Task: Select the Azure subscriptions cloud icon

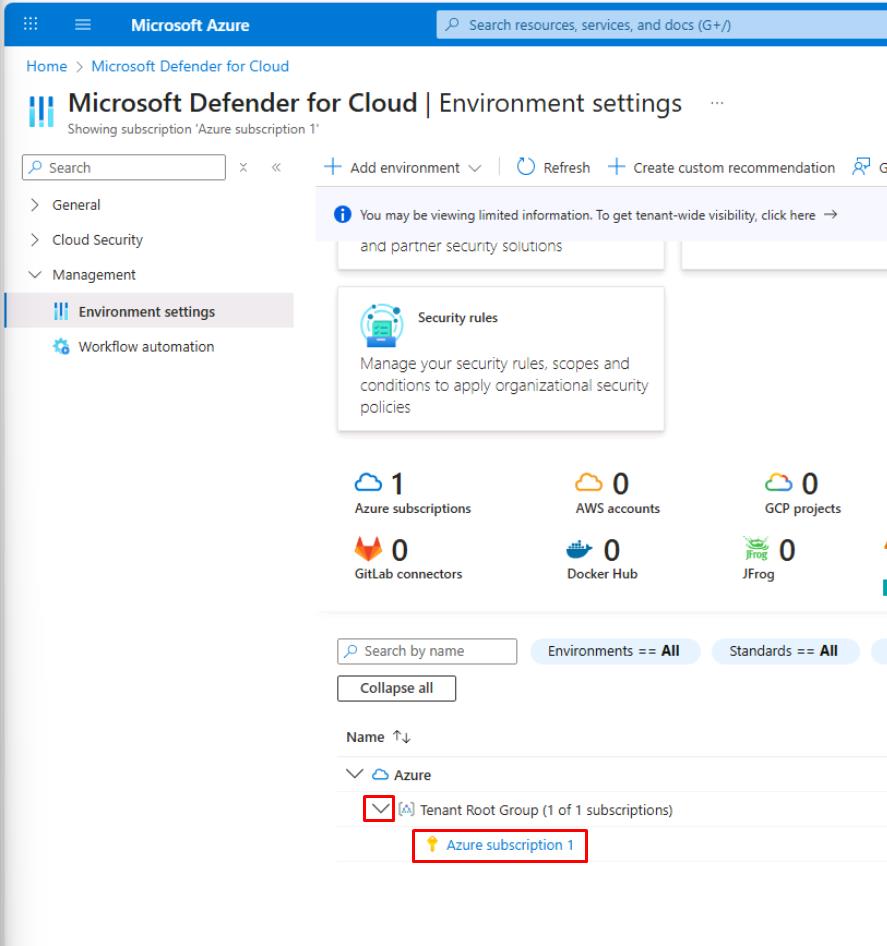Action: [x=367, y=484]
